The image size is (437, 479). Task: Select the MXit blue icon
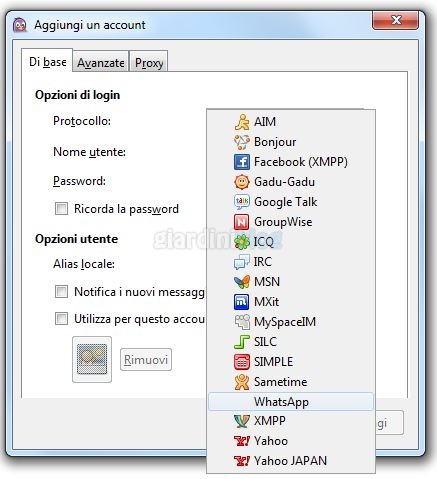click(x=242, y=302)
